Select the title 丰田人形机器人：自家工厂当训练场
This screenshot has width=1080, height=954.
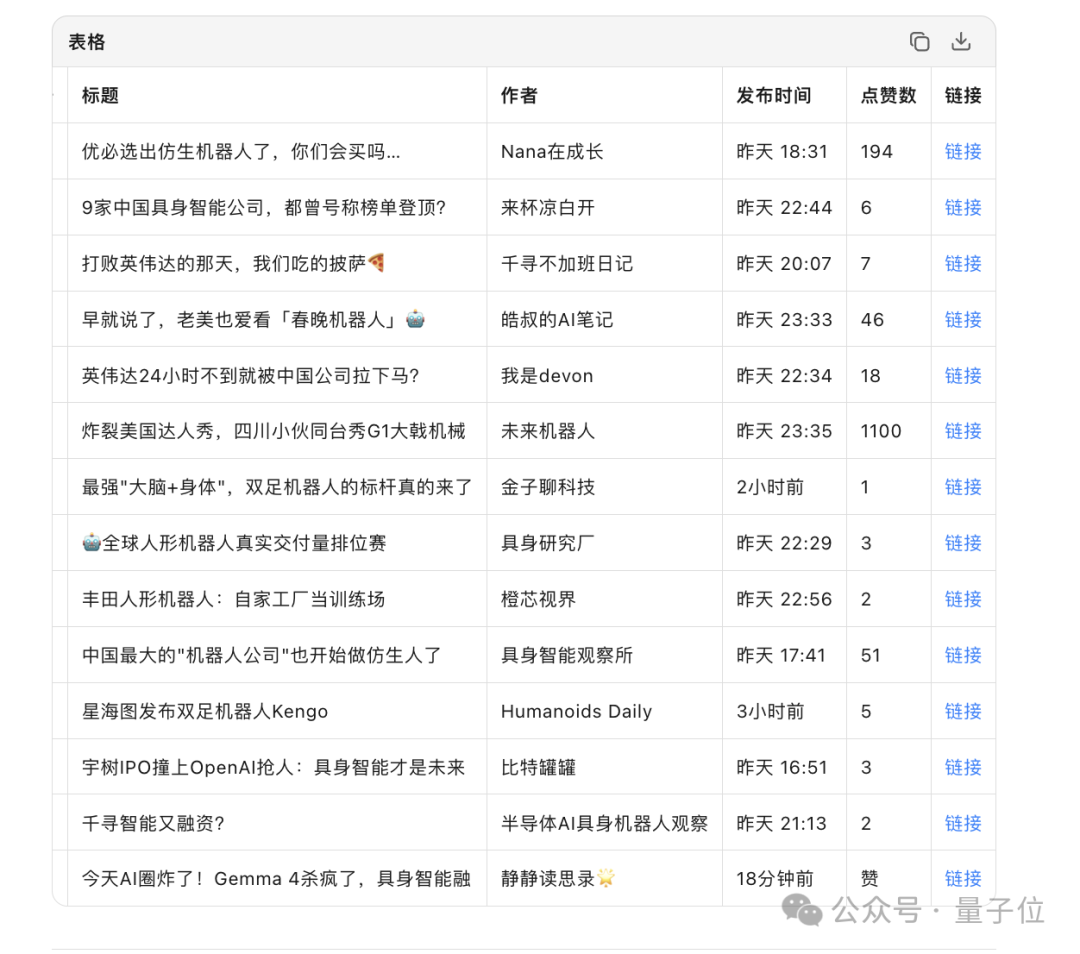tap(233, 599)
